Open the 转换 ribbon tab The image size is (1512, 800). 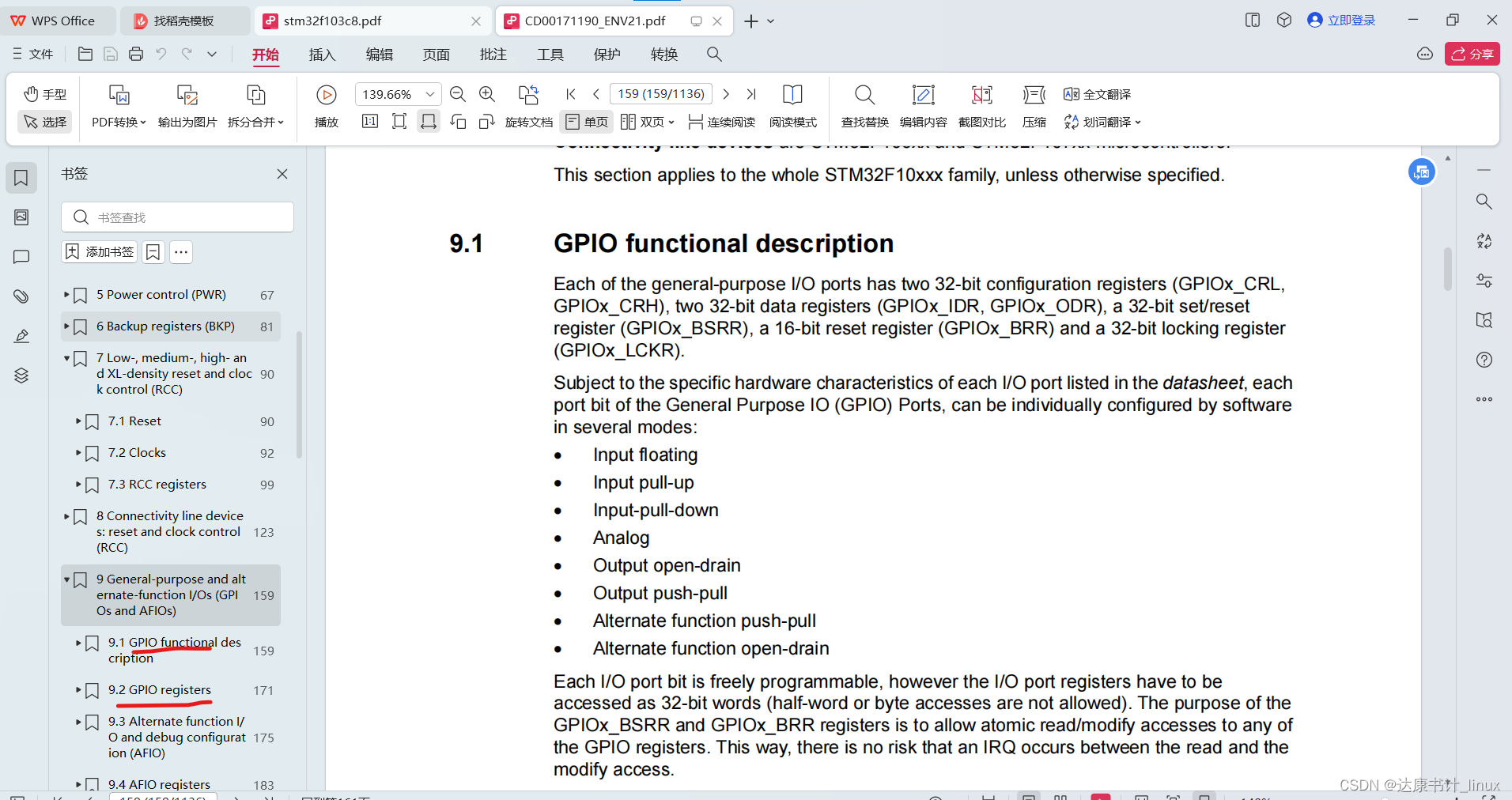pos(664,55)
